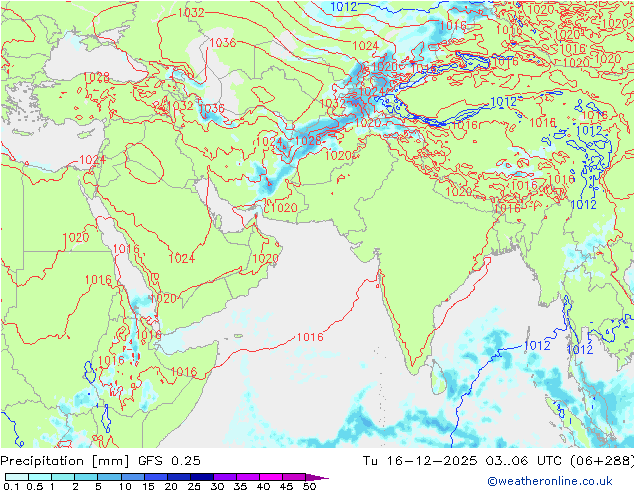Select the 10–15 mm legend swatch

[x=132, y=477]
